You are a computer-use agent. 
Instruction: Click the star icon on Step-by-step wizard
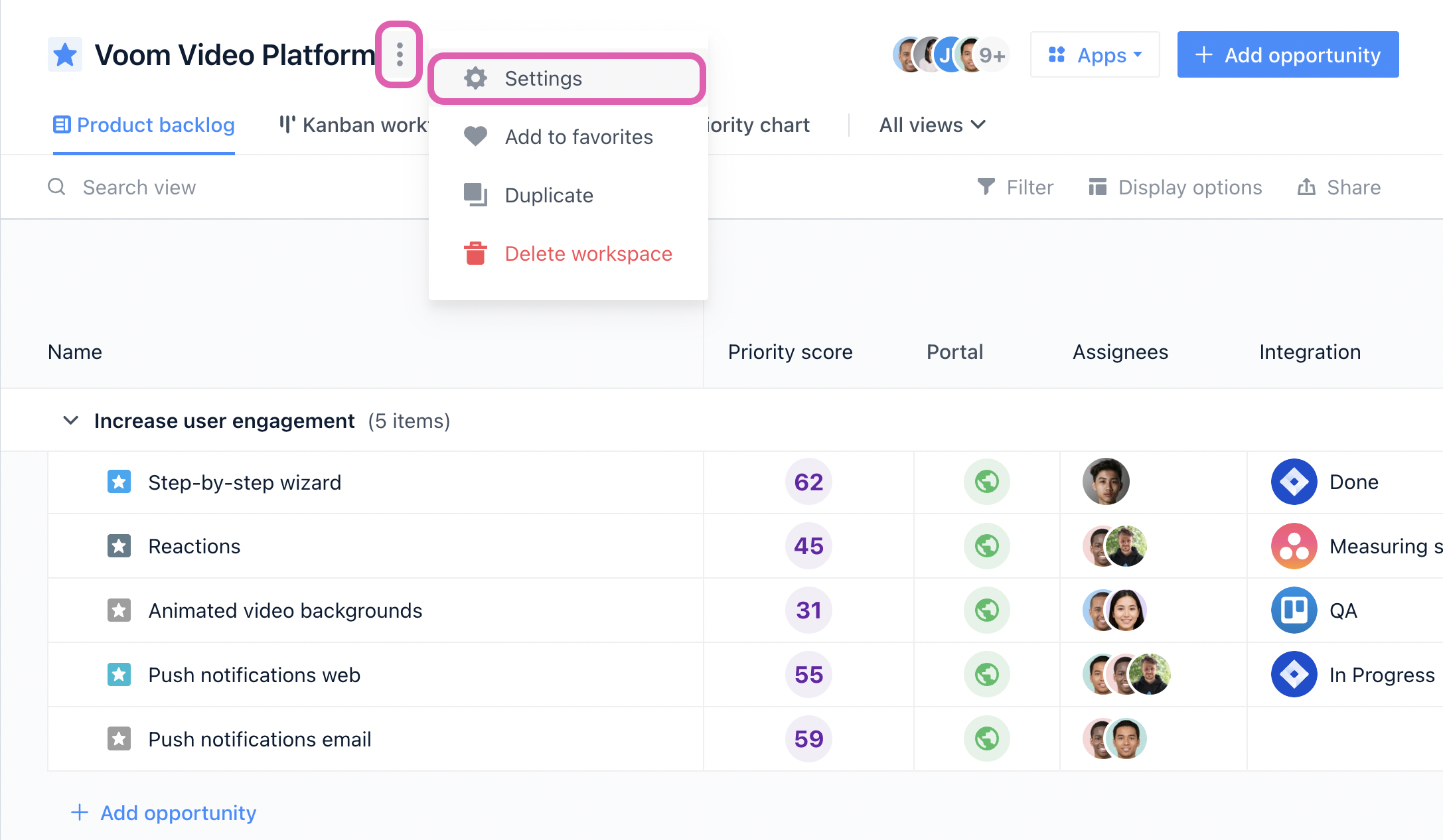(119, 482)
